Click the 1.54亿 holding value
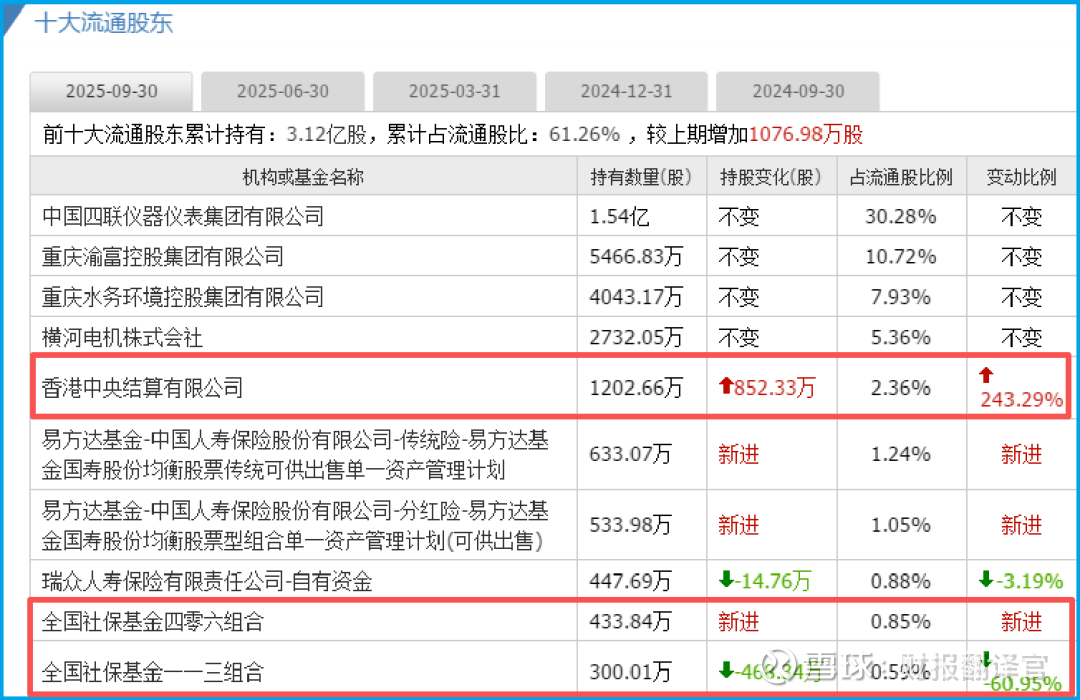Viewport: 1080px width, 700px height. tap(619, 216)
